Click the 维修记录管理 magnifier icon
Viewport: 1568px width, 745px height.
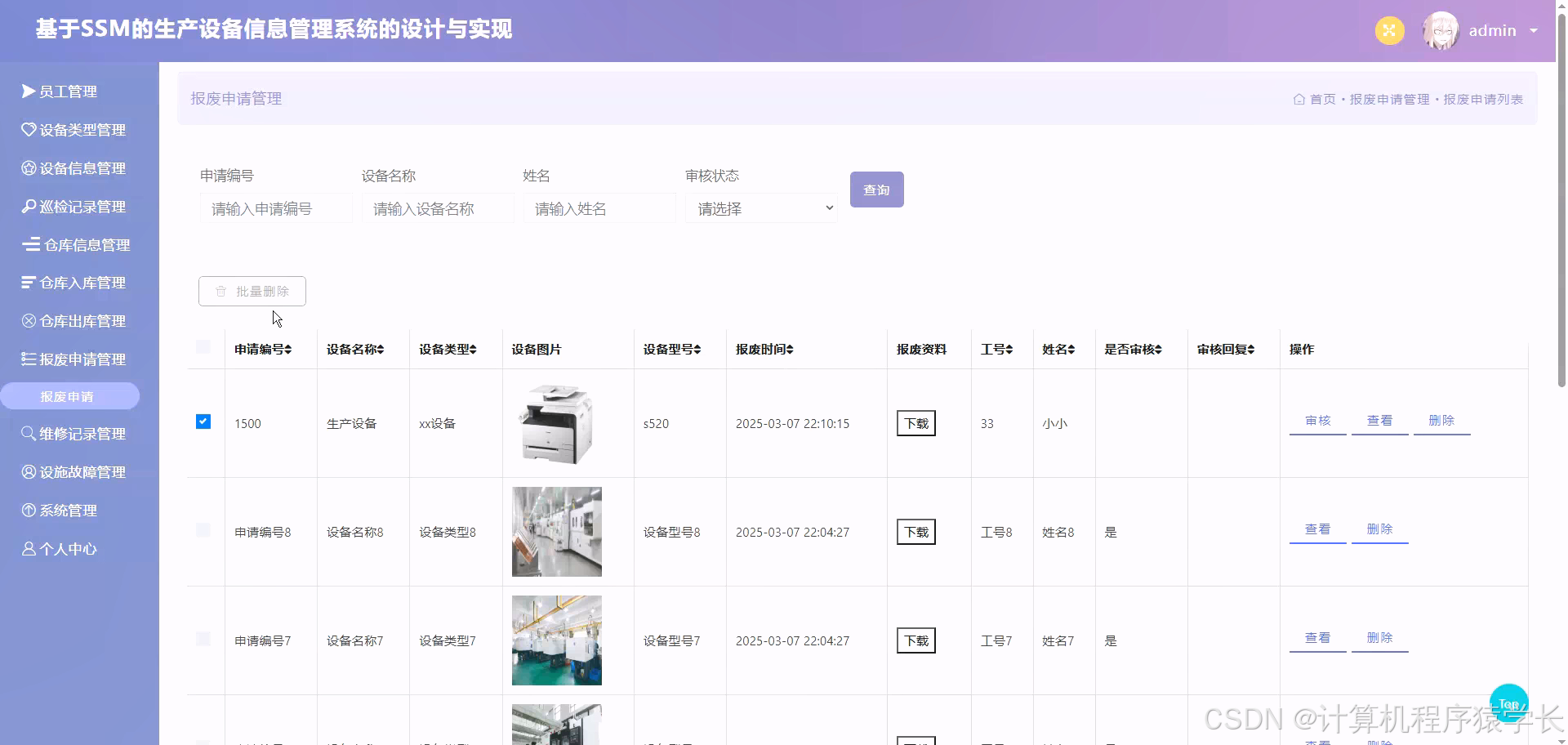(x=29, y=434)
